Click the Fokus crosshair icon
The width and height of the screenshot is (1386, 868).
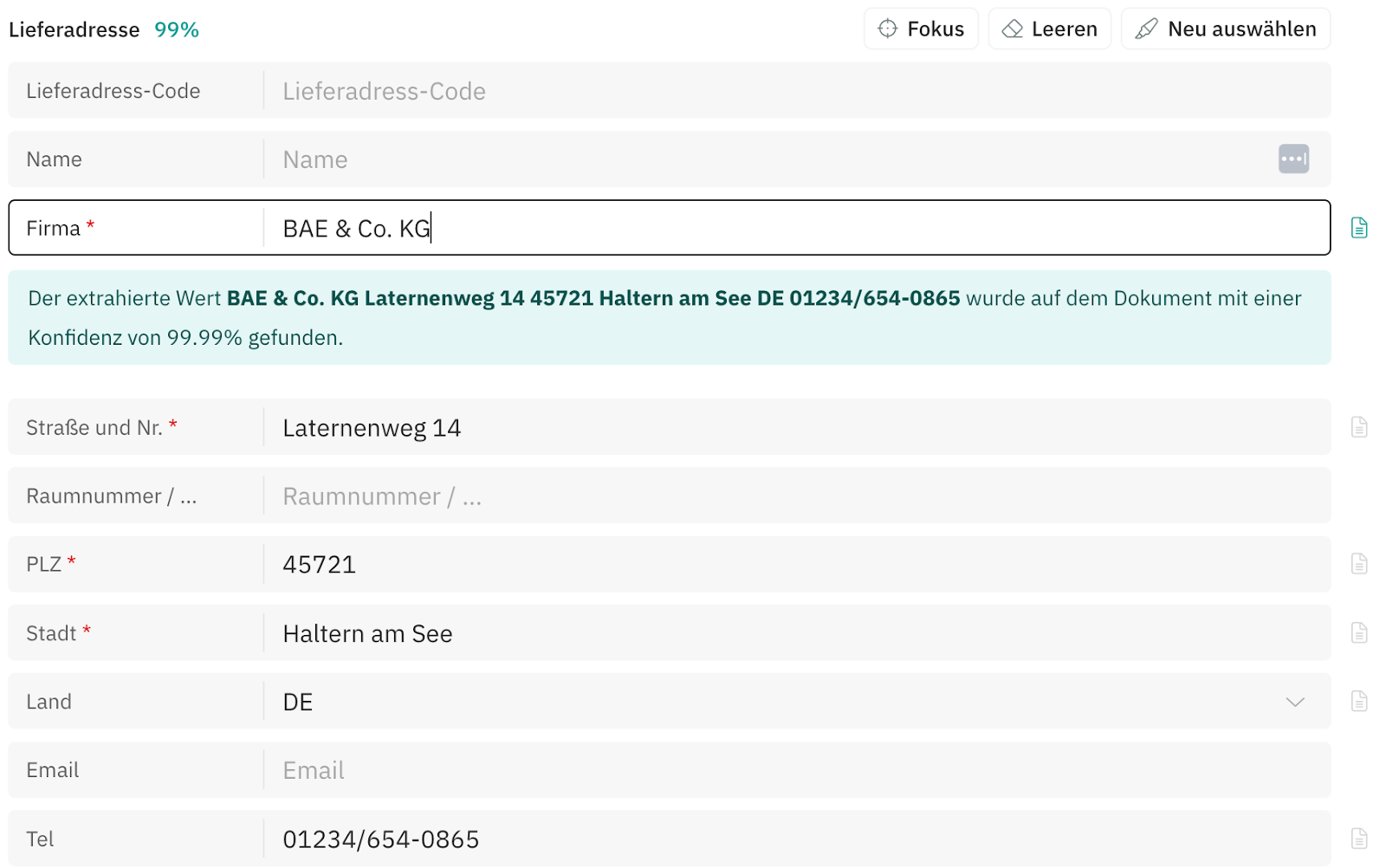pos(887,29)
